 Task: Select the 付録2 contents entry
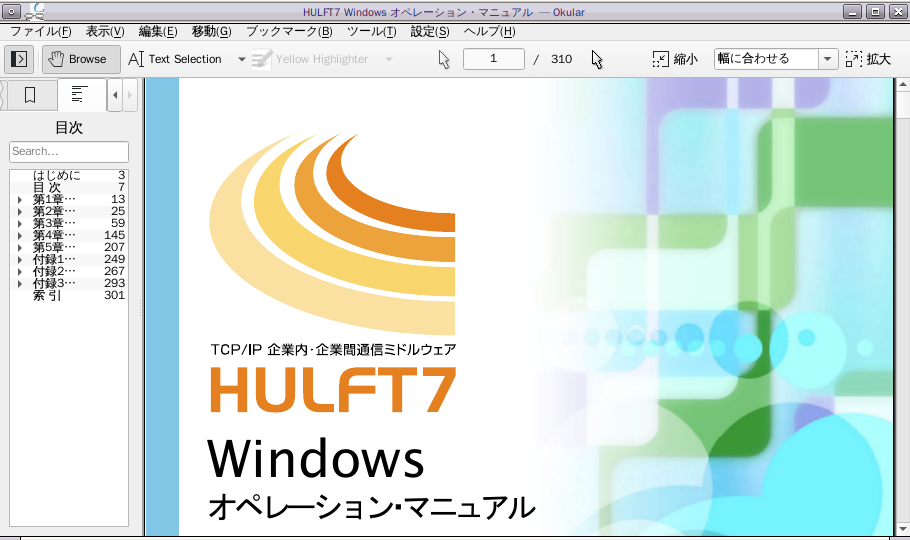[x=54, y=271]
